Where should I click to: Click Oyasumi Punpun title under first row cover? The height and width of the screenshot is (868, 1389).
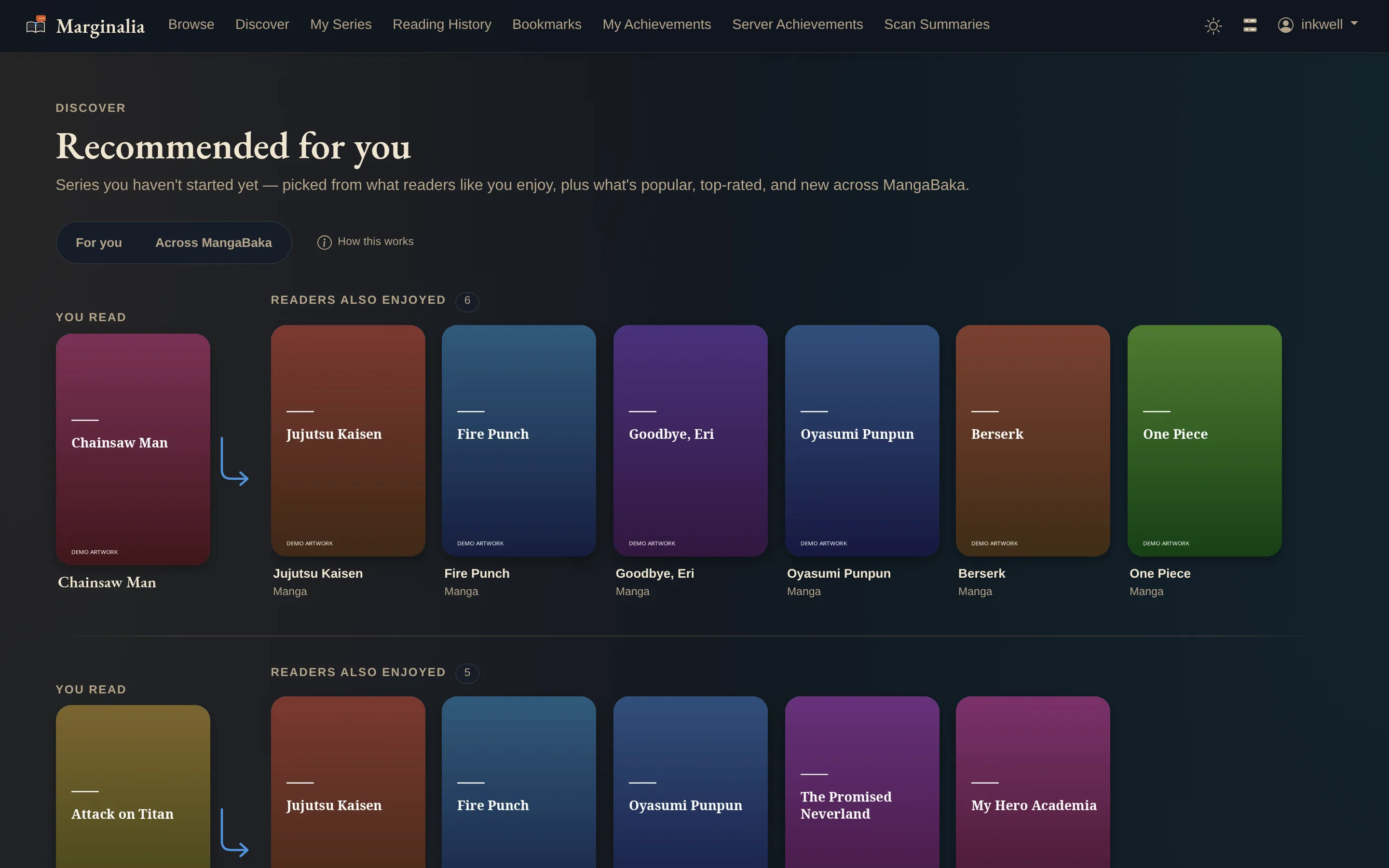pos(839,573)
